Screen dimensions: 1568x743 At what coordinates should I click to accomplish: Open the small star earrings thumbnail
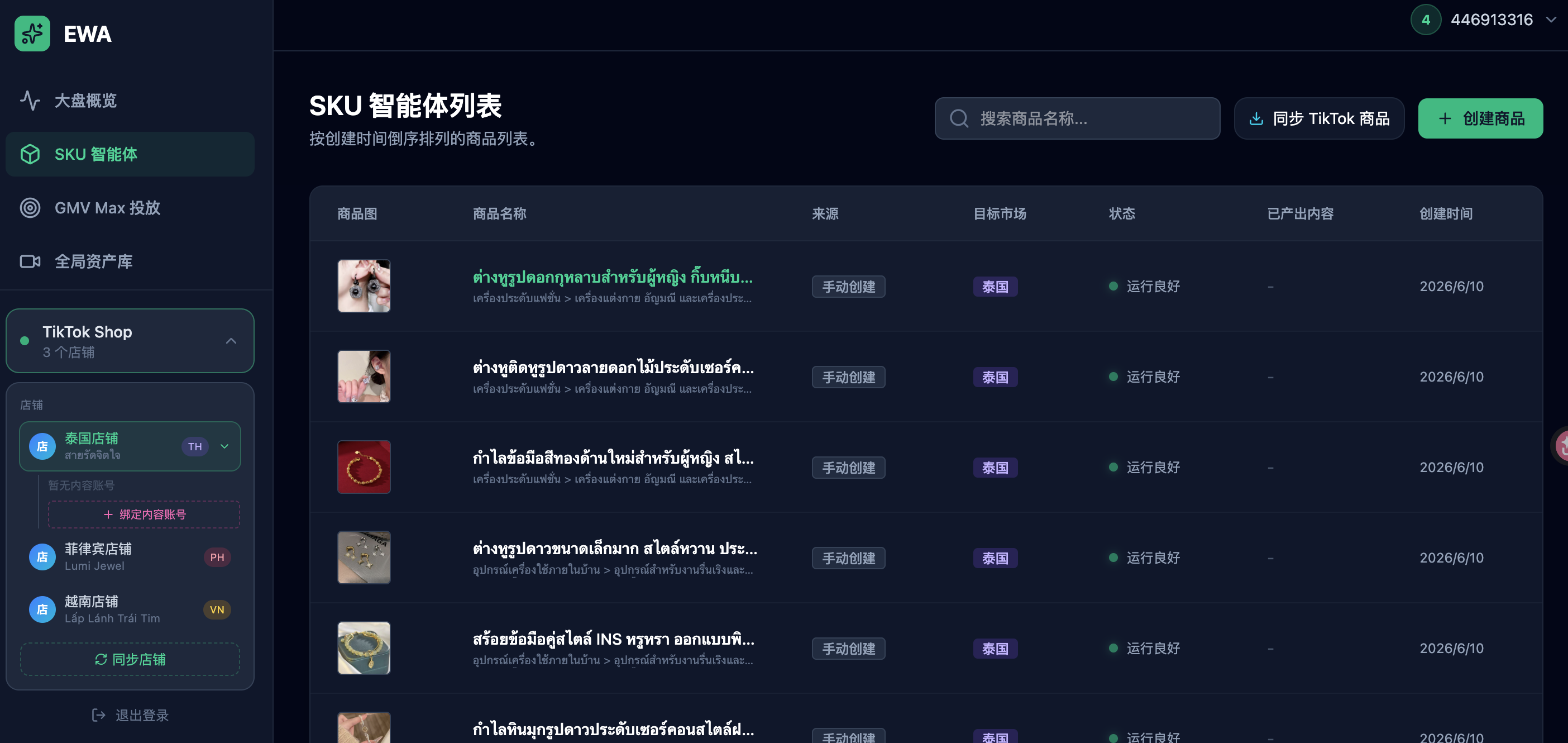click(x=364, y=558)
